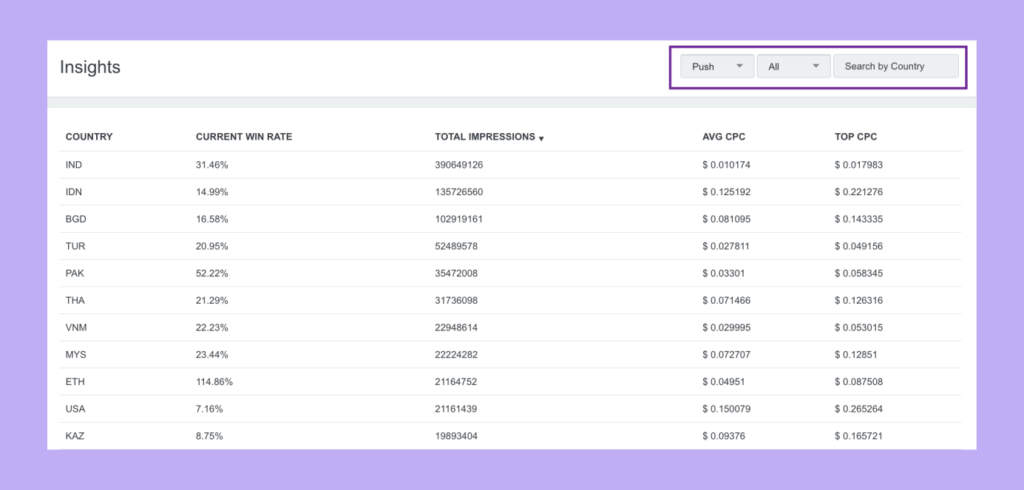The image size is (1024, 490).
Task: Select the IDN country row
Action: 74,191
